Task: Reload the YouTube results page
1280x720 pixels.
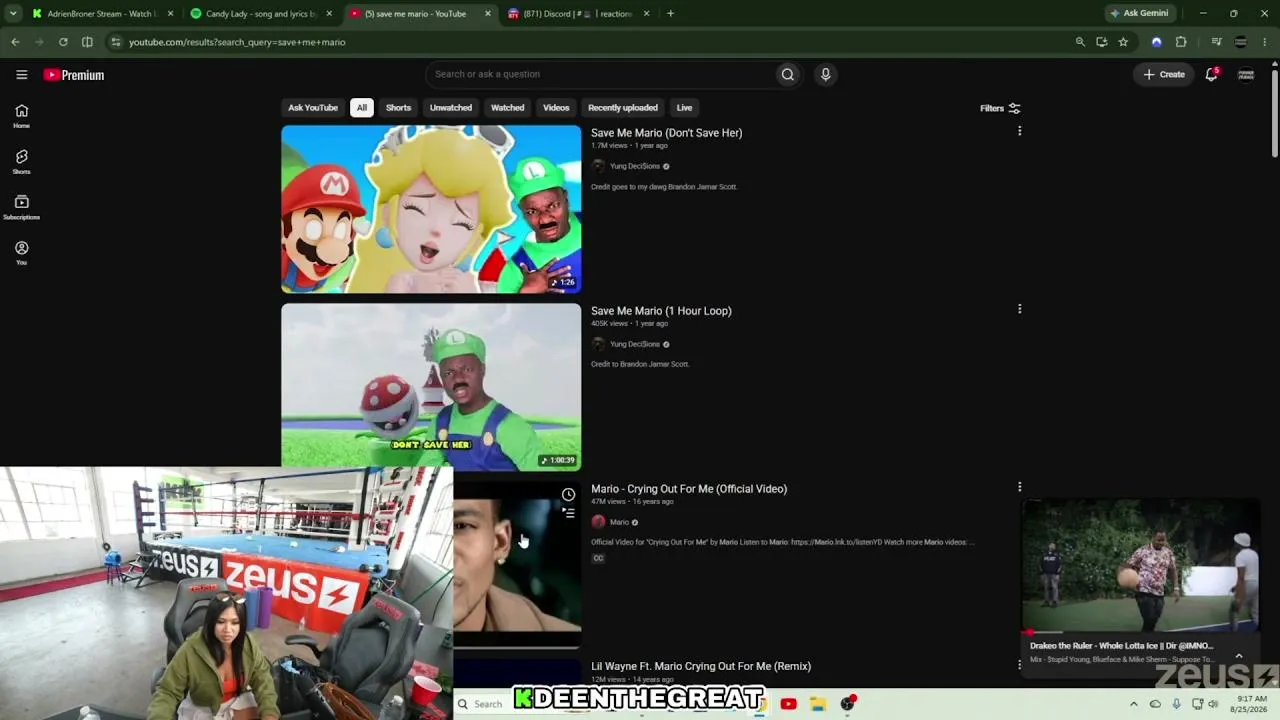Action: pyautogui.click(x=63, y=42)
